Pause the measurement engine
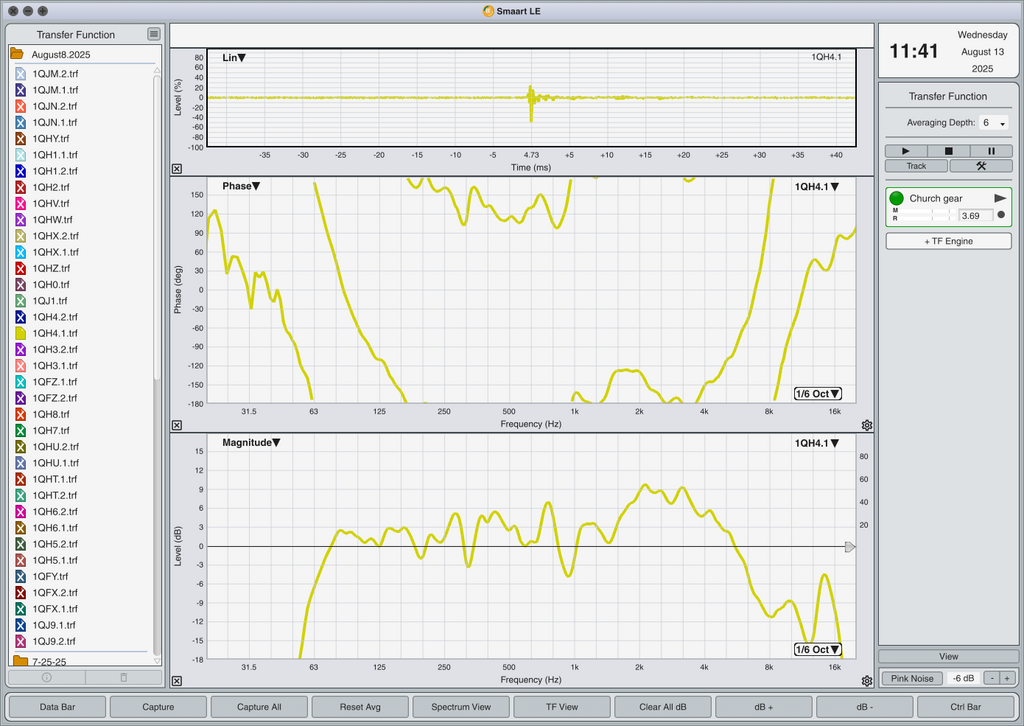This screenshot has width=1024, height=726. click(991, 151)
